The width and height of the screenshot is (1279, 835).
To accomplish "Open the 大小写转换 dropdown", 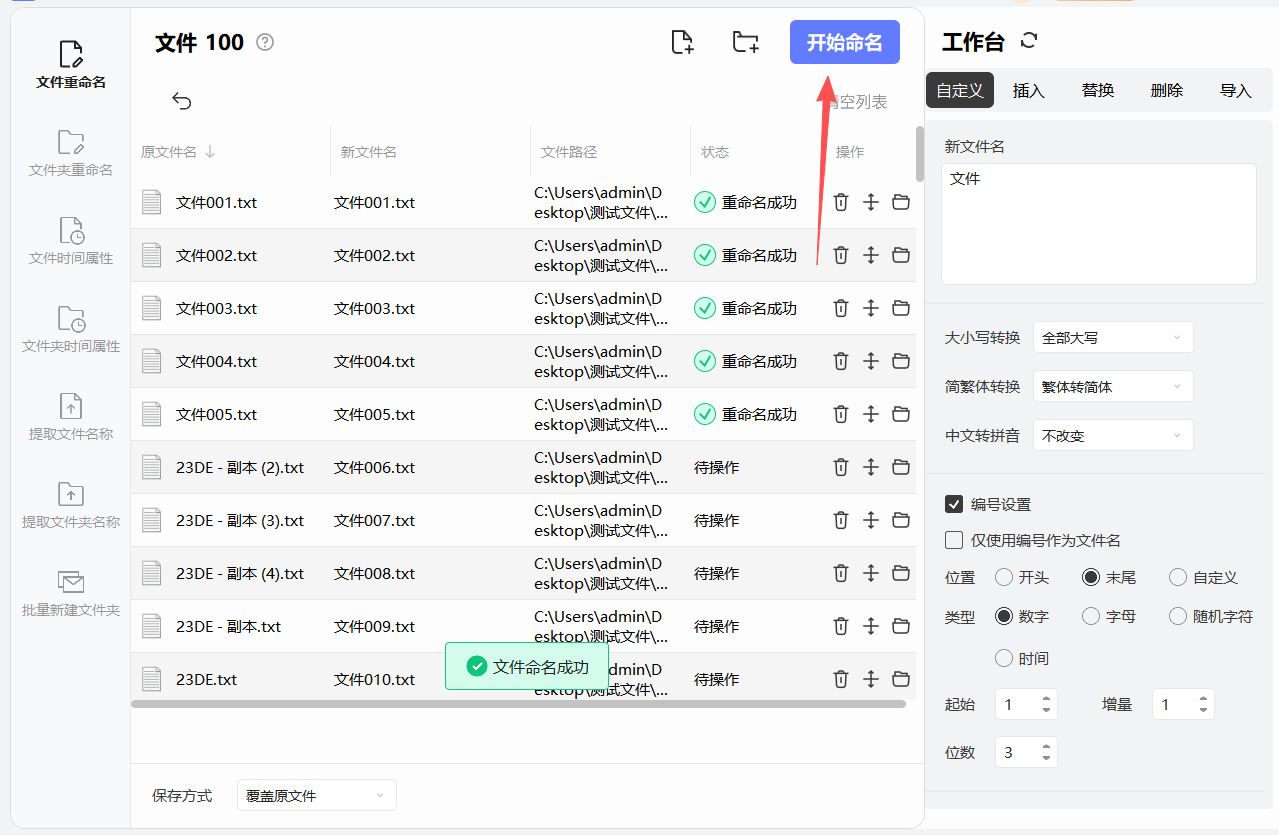I will [x=1113, y=338].
